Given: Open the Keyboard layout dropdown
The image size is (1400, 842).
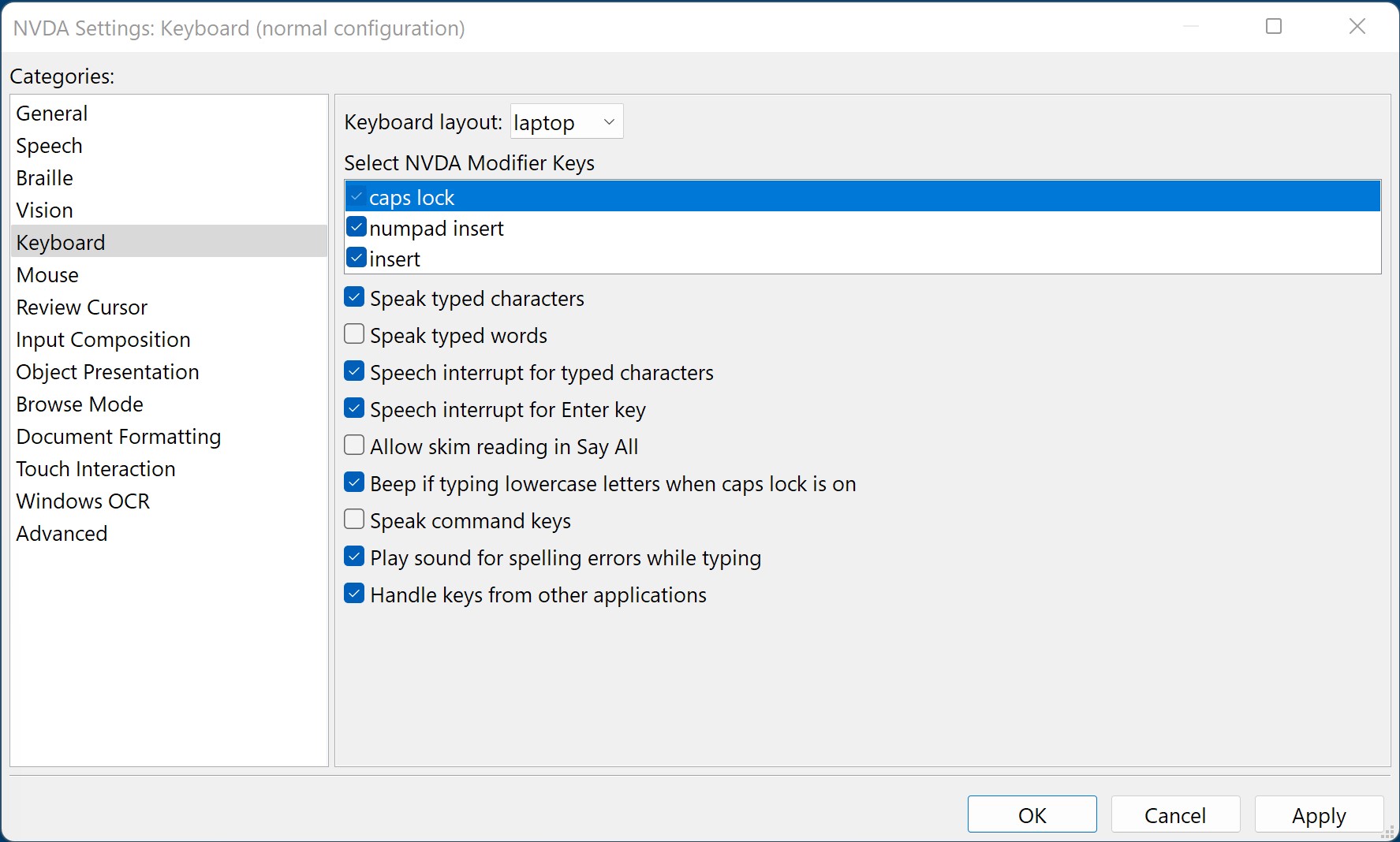Looking at the screenshot, I should 566,121.
